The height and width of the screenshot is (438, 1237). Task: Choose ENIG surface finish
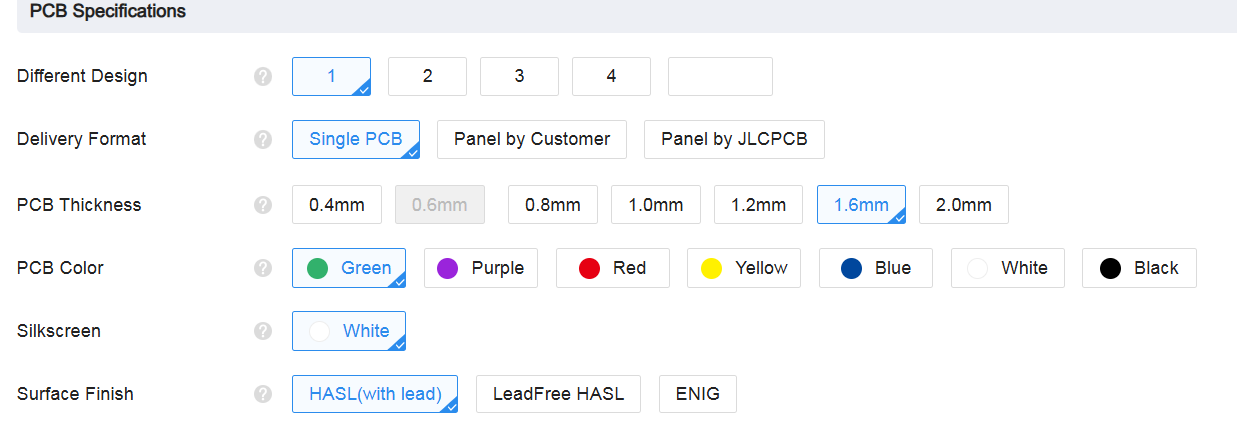click(697, 394)
